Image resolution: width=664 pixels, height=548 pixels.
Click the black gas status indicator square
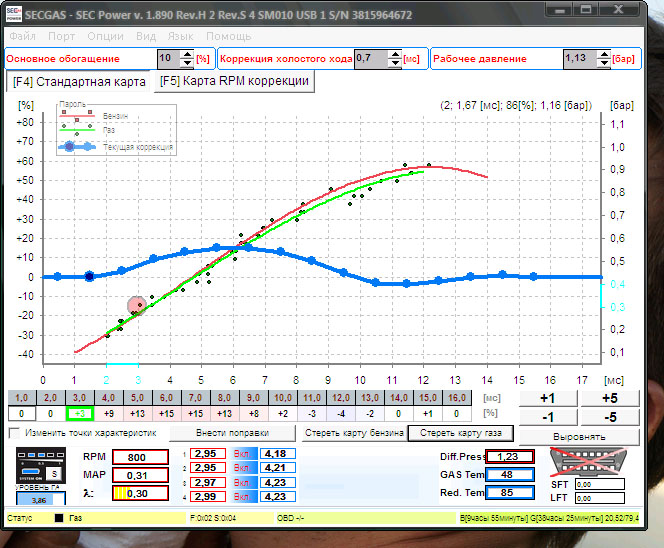point(58,519)
